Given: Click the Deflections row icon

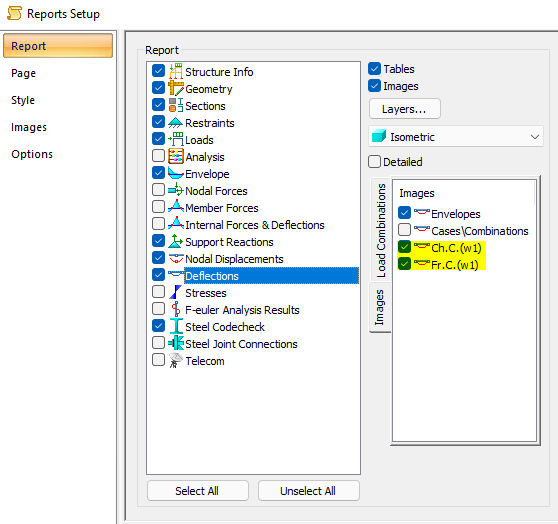Looking at the screenshot, I should click(176, 275).
